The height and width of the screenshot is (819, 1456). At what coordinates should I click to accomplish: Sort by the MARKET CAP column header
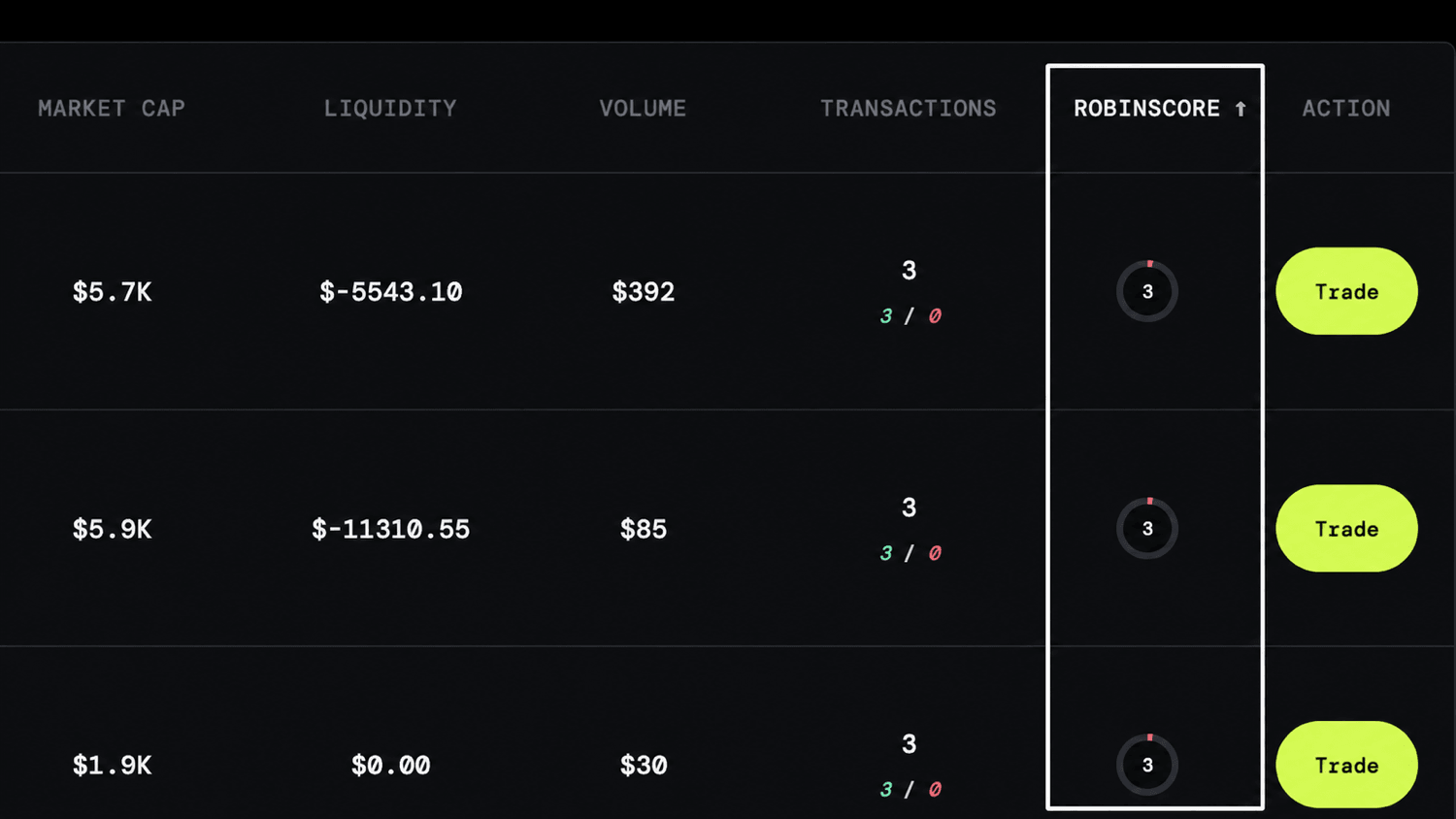tap(112, 109)
